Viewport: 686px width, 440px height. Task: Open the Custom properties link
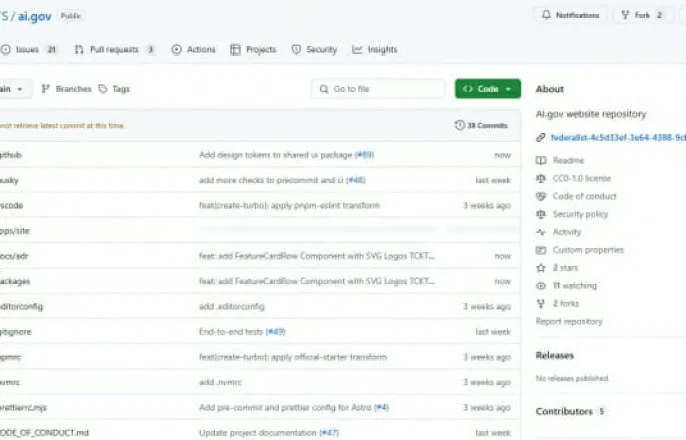[x=588, y=250]
